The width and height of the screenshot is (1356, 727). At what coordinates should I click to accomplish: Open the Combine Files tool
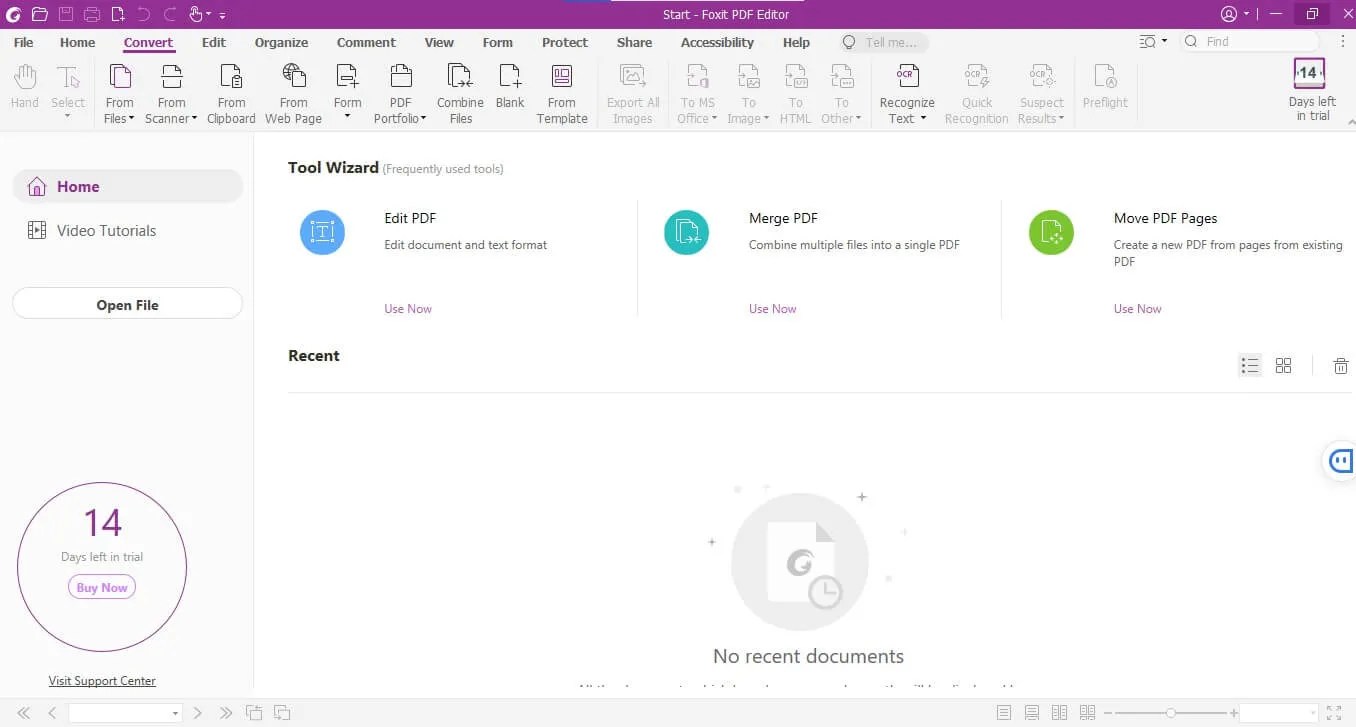click(459, 90)
